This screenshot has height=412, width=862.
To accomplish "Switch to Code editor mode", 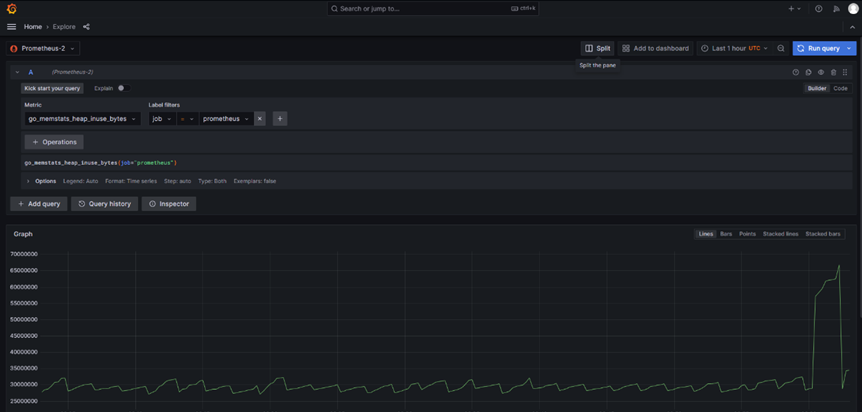I will click(x=840, y=88).
